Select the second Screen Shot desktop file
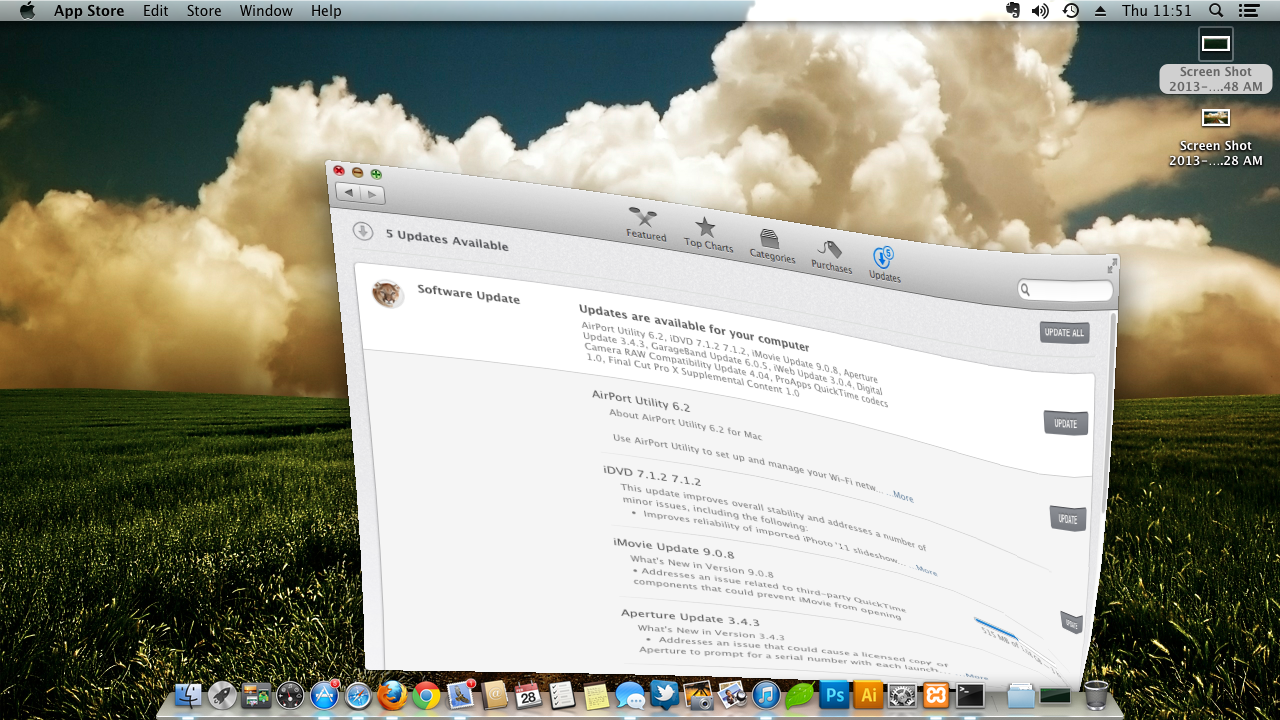The width and height of the screenshot is (1280, 720). click(1216, 137)
